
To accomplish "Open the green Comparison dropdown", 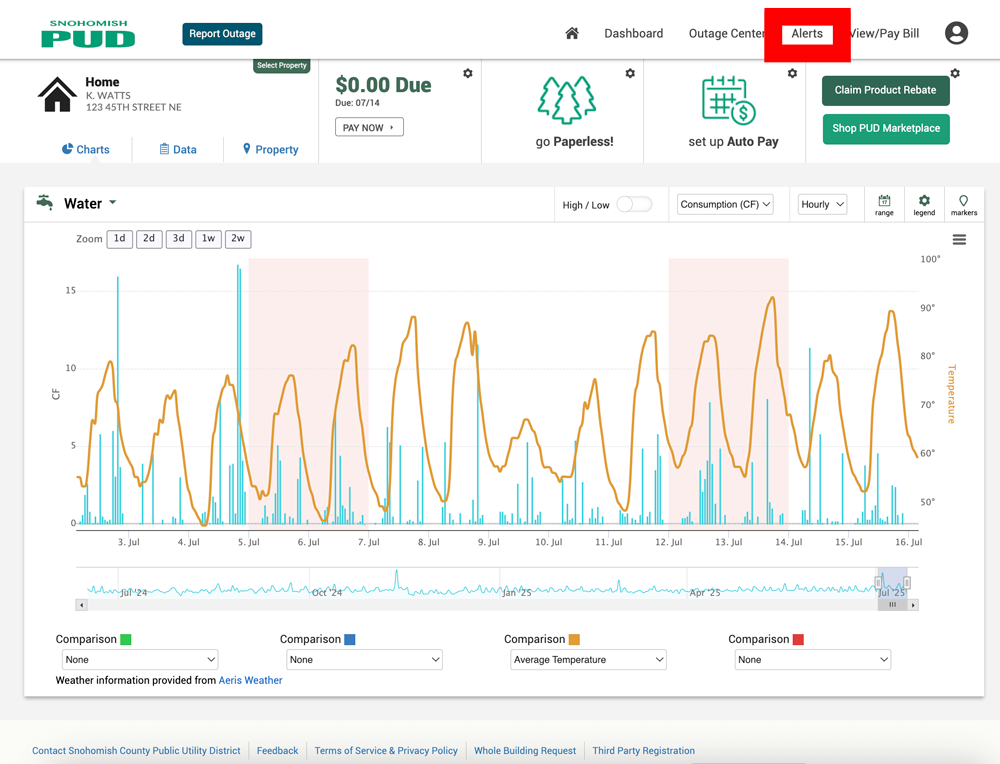I will (140, 659).
